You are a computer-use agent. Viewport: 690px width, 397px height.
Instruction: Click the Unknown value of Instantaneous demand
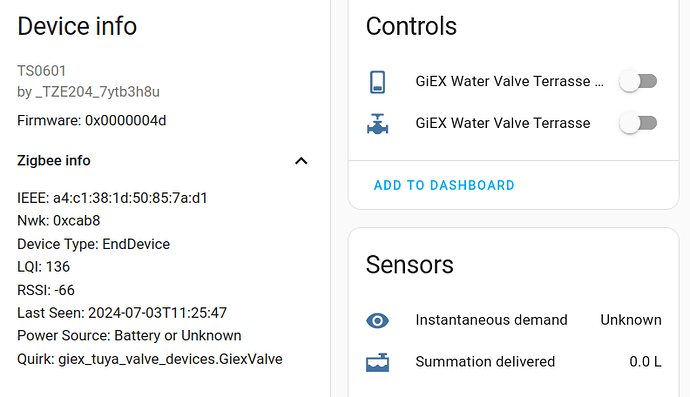[631, 320]
